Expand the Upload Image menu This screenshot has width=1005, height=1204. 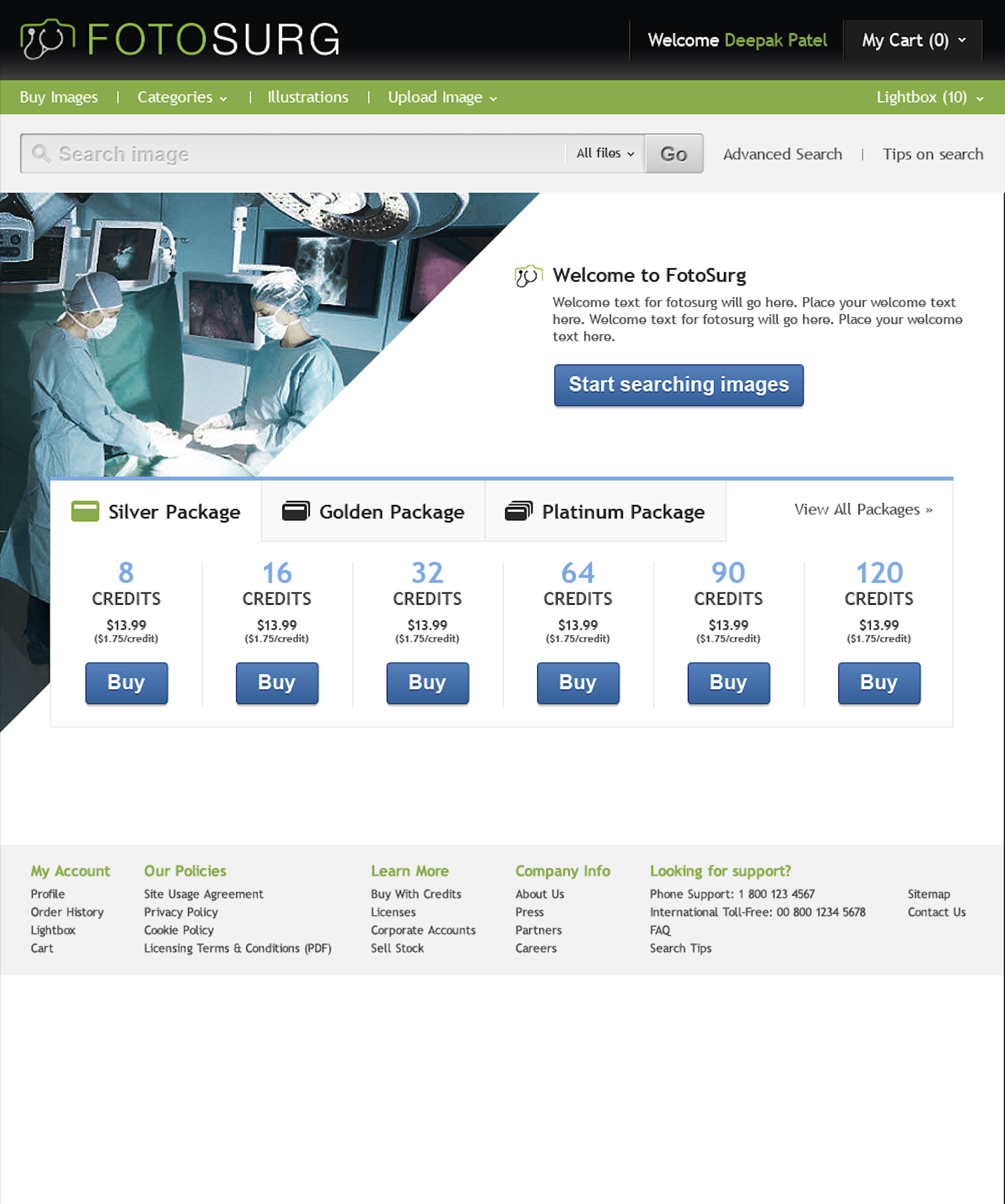click(x=442, y=98)
